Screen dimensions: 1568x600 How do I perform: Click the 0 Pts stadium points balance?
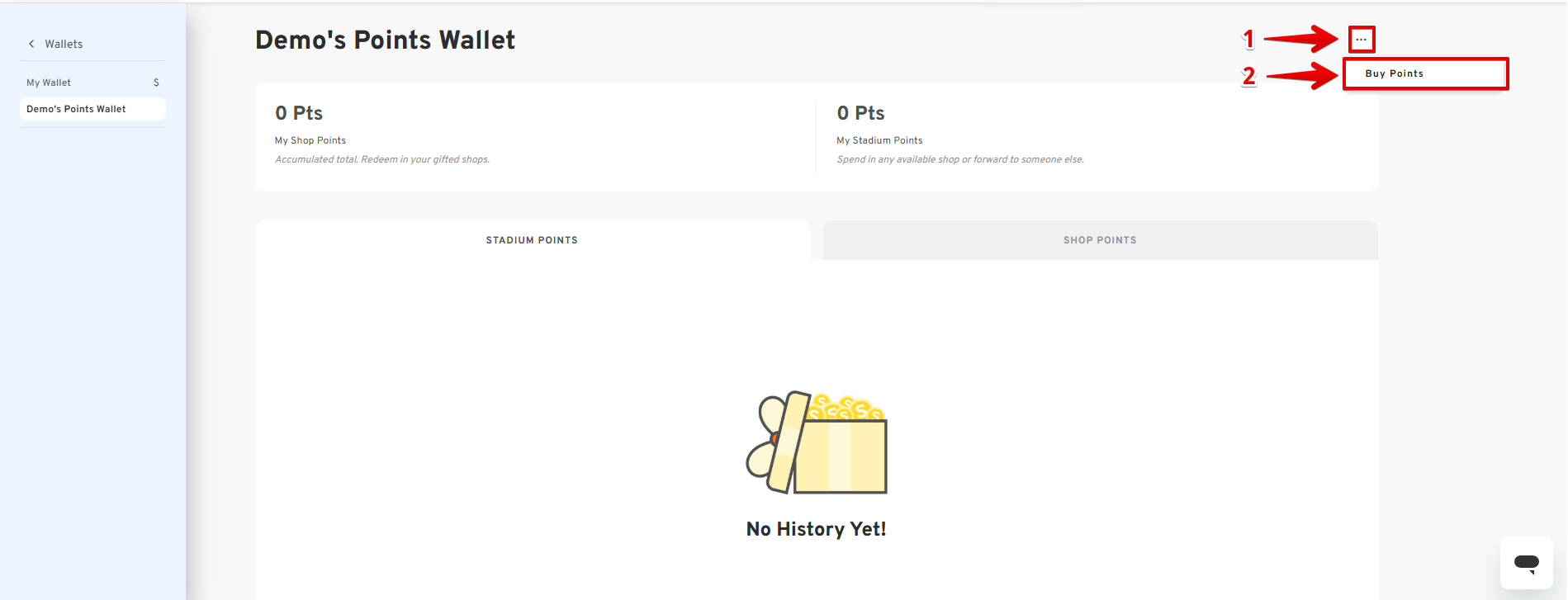tap(860, 113)
